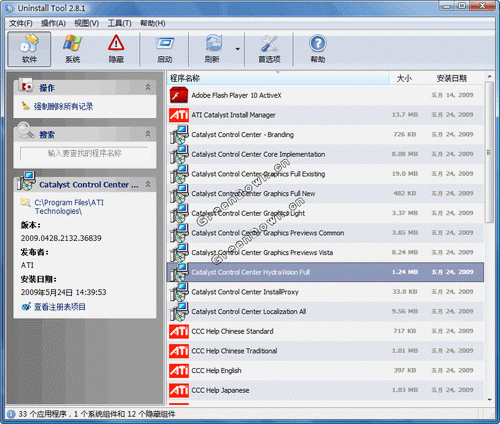Select the 软件 (Software) toolbar icon
The image size is (500, 424).
point(29,49)
